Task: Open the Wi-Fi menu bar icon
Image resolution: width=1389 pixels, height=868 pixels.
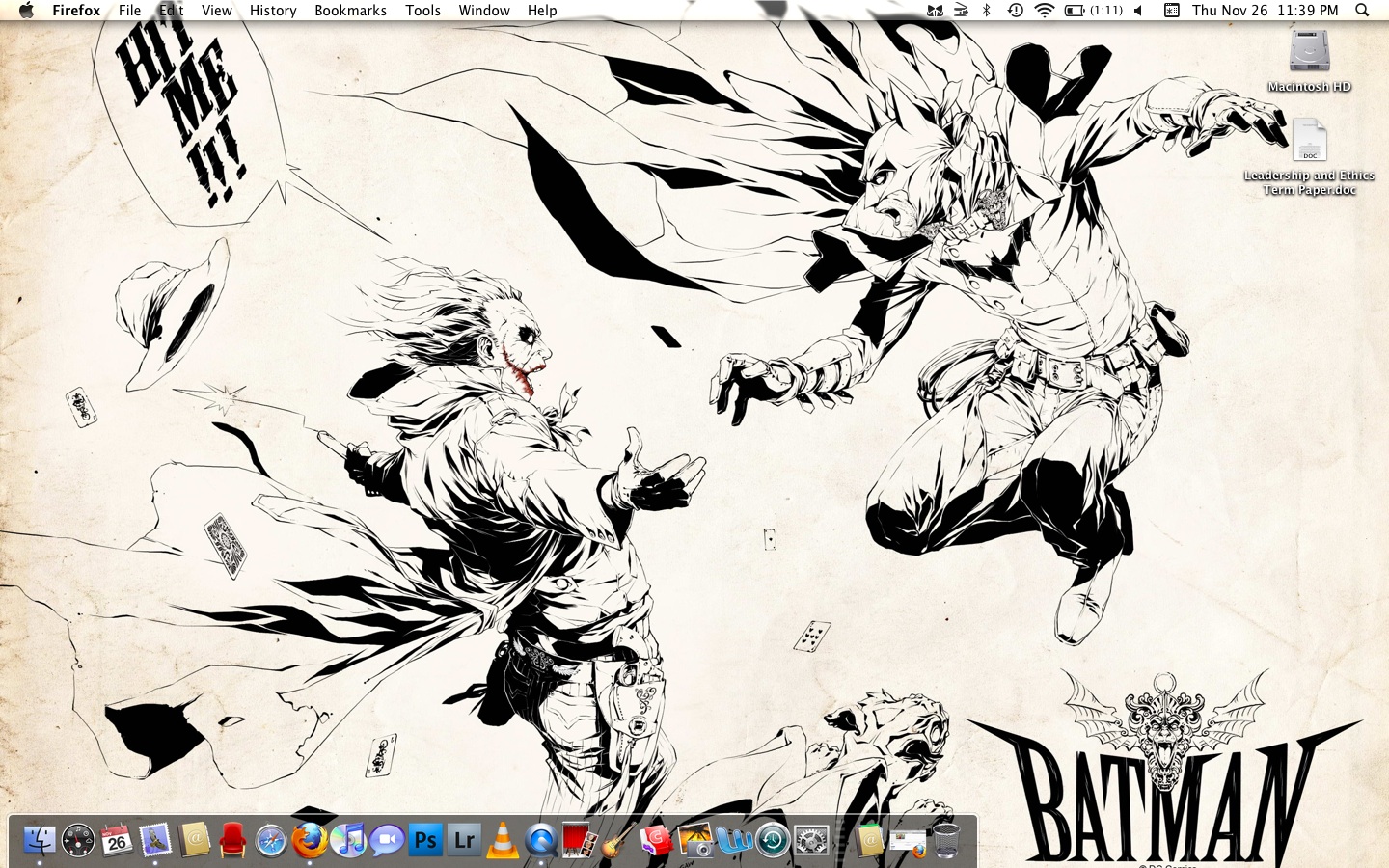Action: point(1044,10)
